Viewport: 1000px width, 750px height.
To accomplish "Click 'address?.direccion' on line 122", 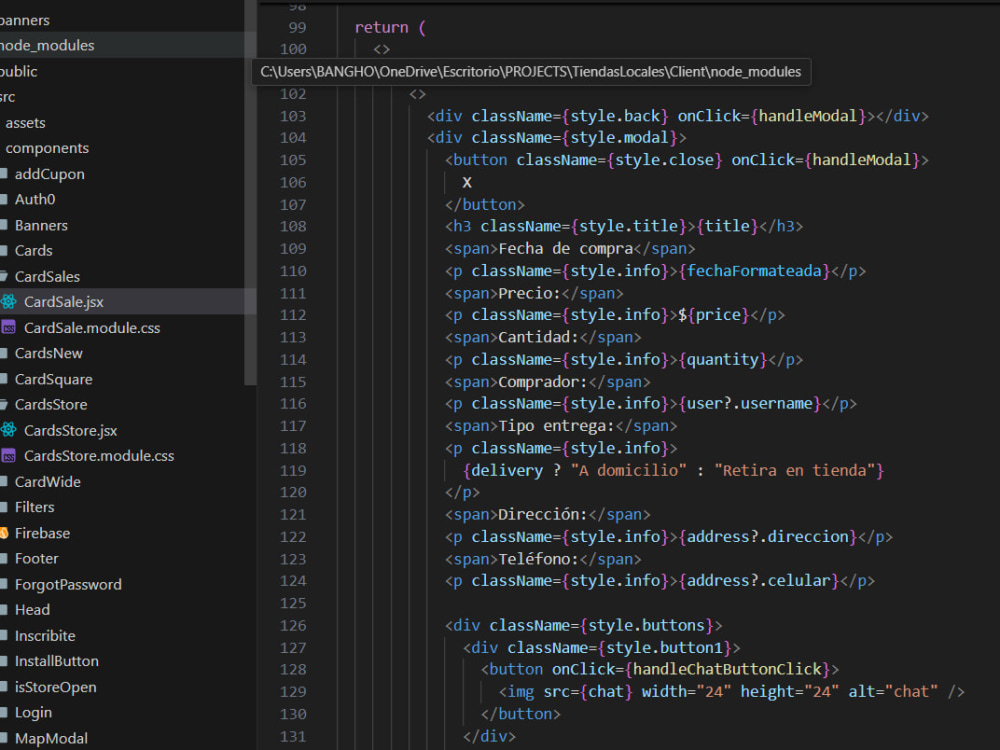I will pyautogui.click(x=767, y=537).
